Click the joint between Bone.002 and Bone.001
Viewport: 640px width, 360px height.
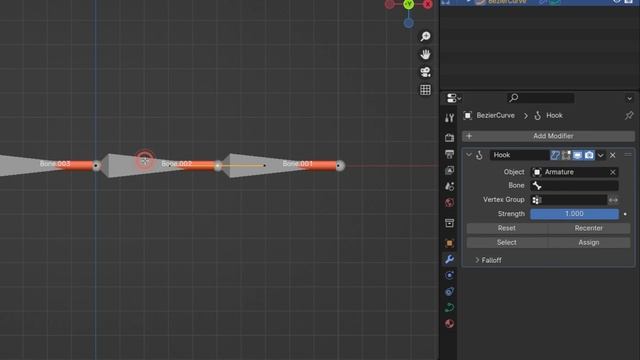[218, 165]
